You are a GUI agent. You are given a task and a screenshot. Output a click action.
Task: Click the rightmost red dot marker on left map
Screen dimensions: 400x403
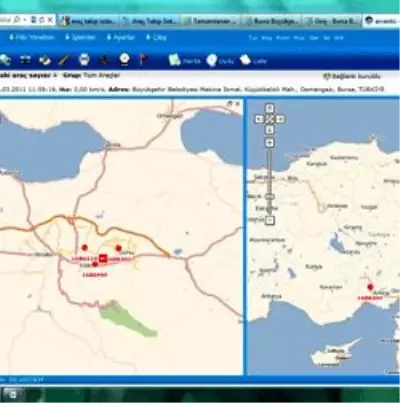pyautogui.click(x=118, y=248)
